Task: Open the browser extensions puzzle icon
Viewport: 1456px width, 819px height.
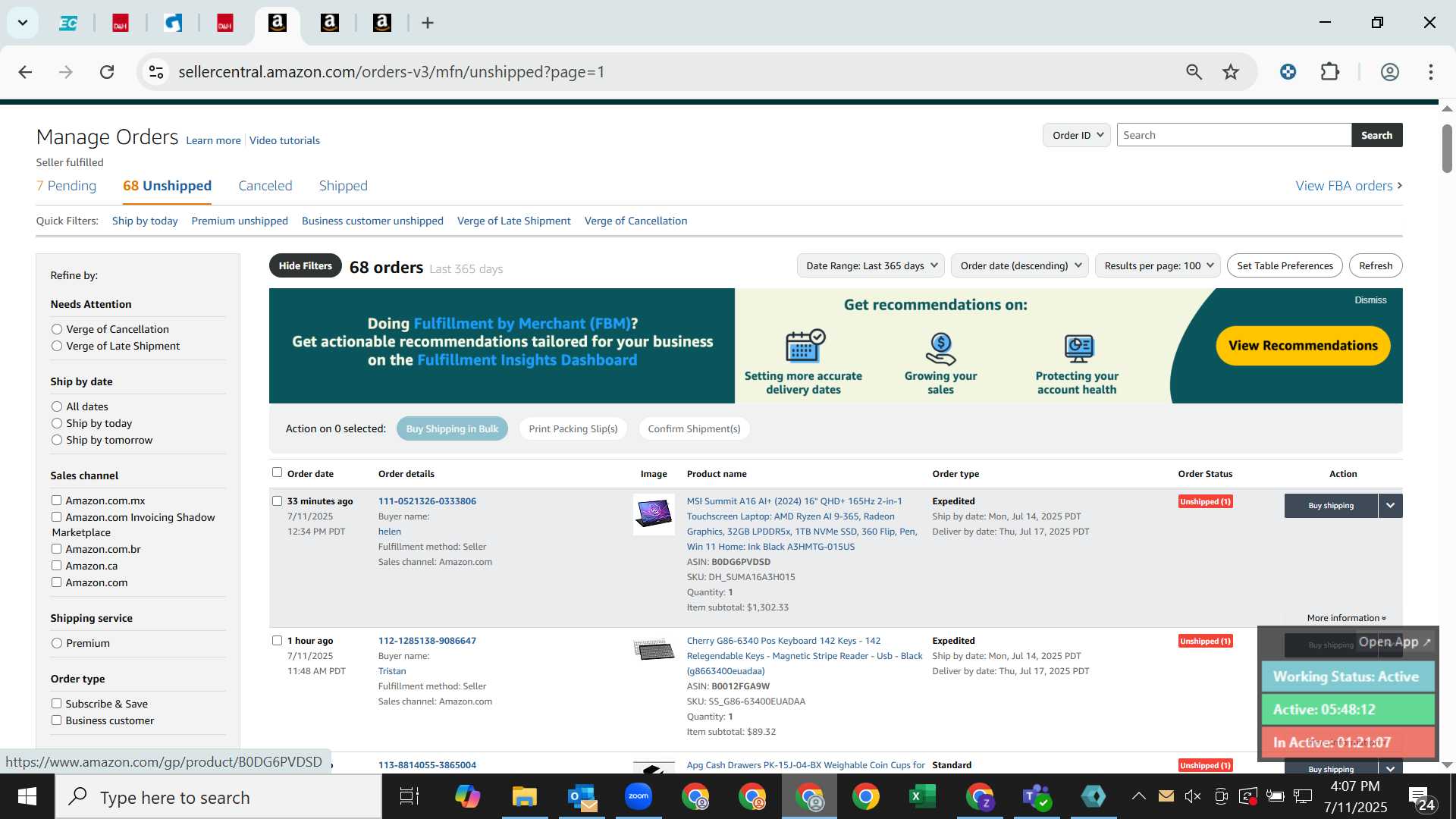Action: (1330, 72)
